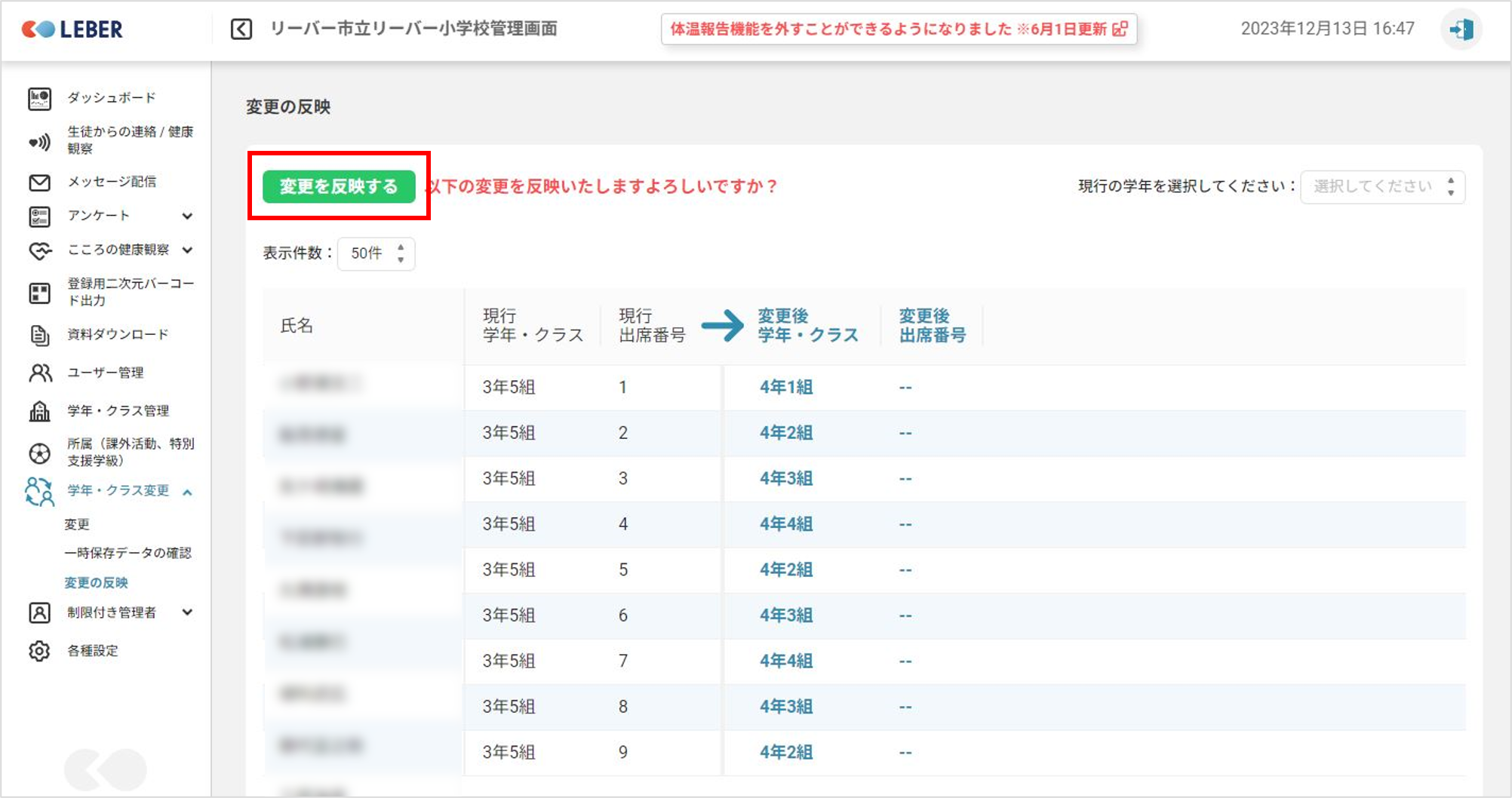The image size is (1512, 798).
Task: Select the 変更 submenu item
Action: [x=77, y=524]
